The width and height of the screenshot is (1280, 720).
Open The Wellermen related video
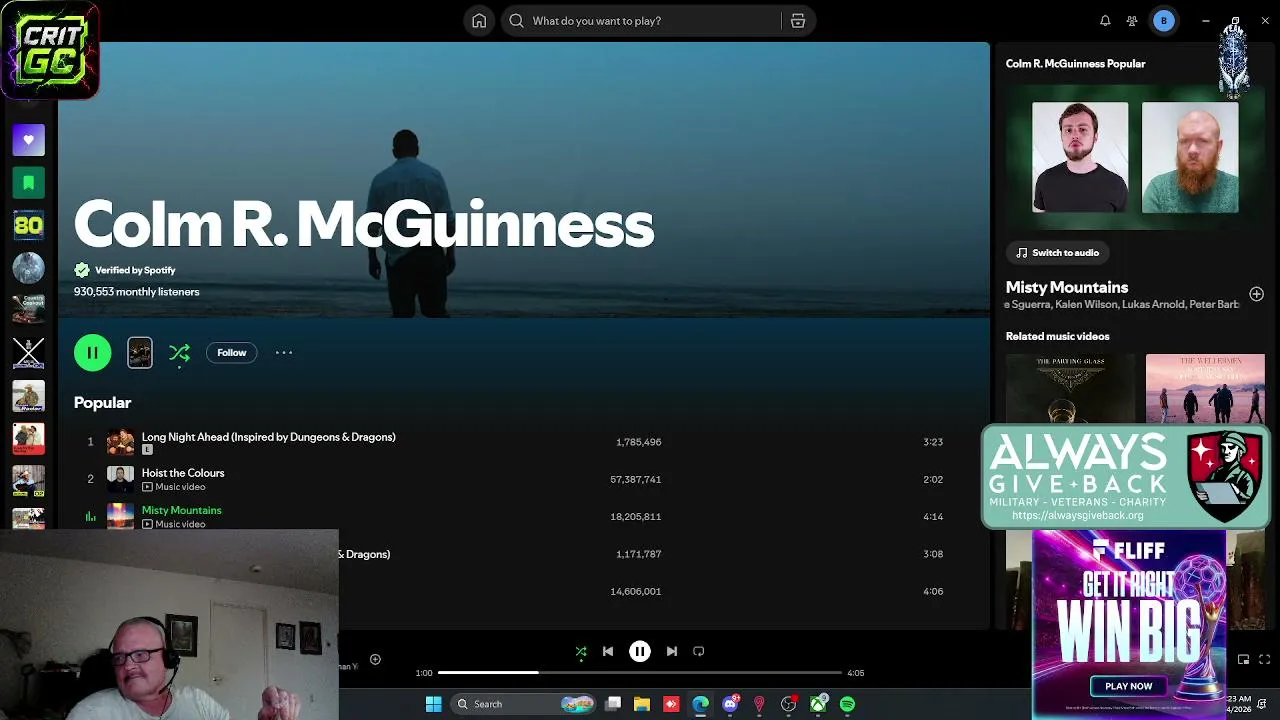click(1205, 389)
